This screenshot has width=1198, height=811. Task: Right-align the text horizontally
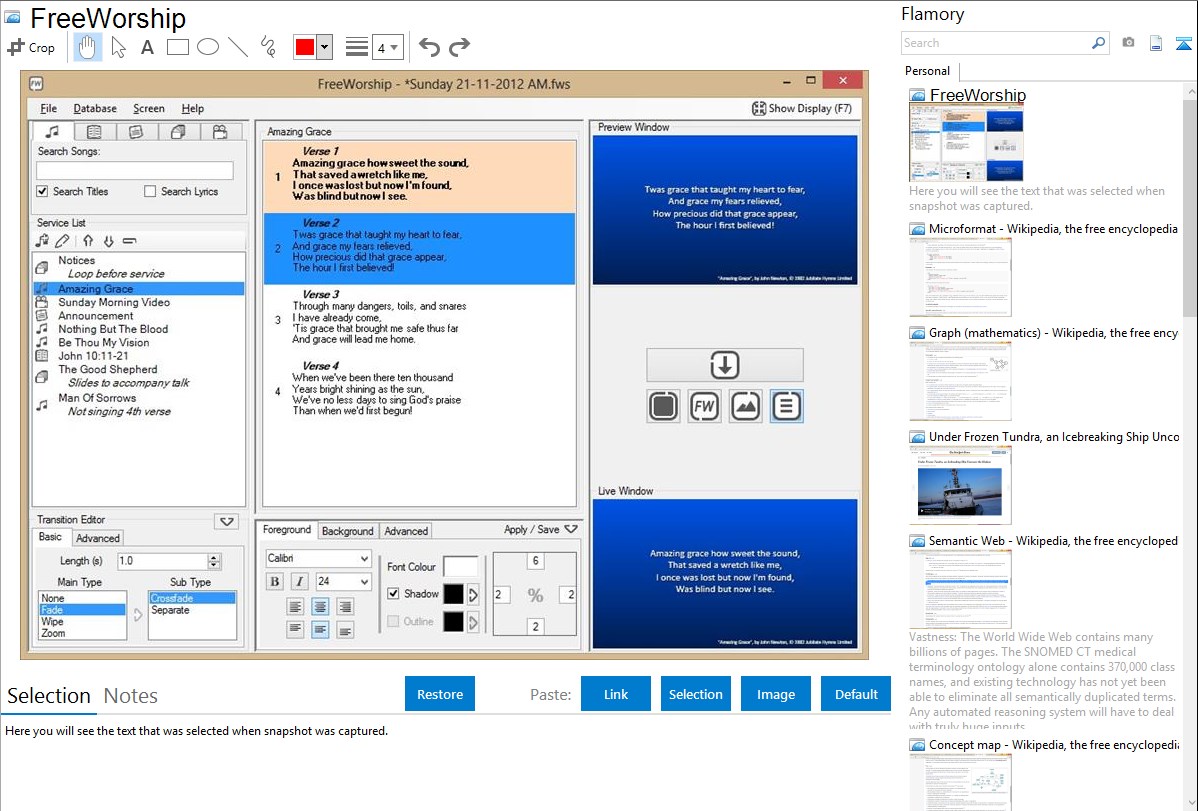345,607
